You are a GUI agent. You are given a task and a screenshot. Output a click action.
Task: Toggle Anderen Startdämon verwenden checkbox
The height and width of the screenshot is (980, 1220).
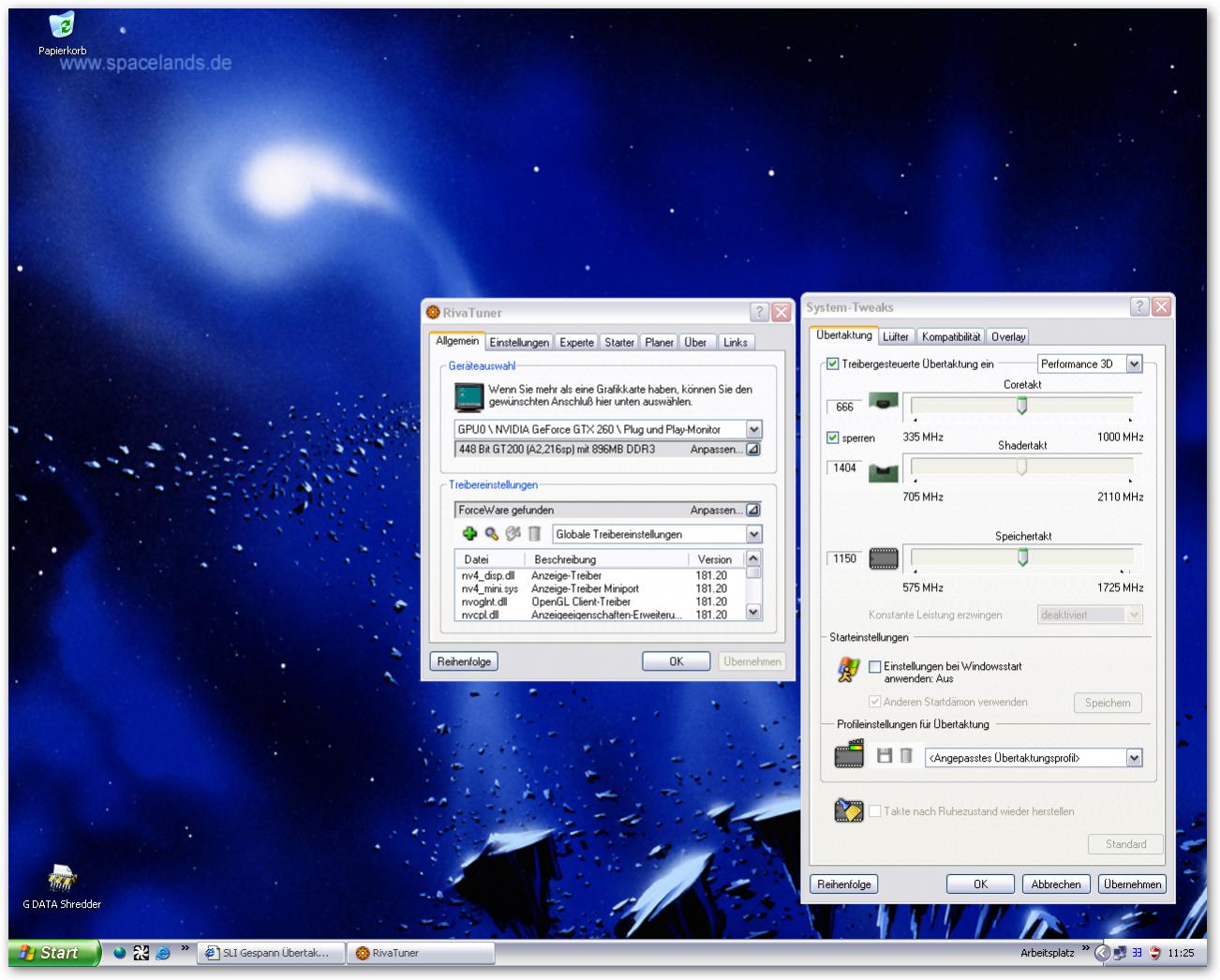874,702
